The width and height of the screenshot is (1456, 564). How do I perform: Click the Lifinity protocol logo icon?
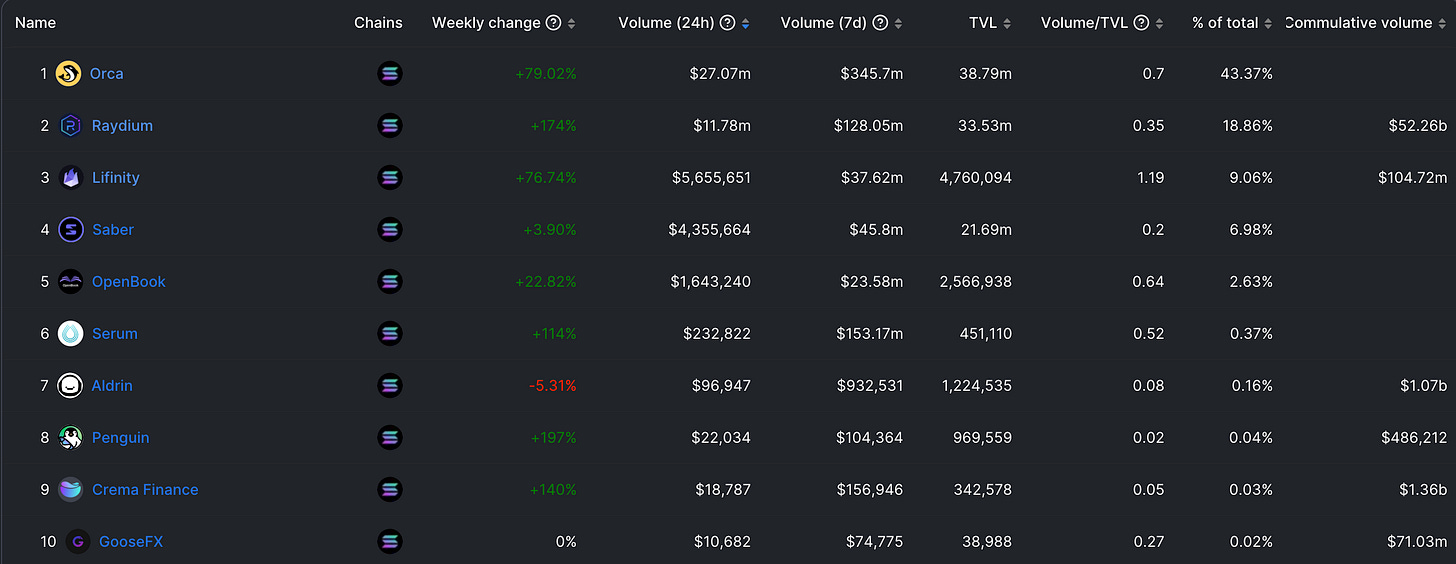[x=71, y=177]
